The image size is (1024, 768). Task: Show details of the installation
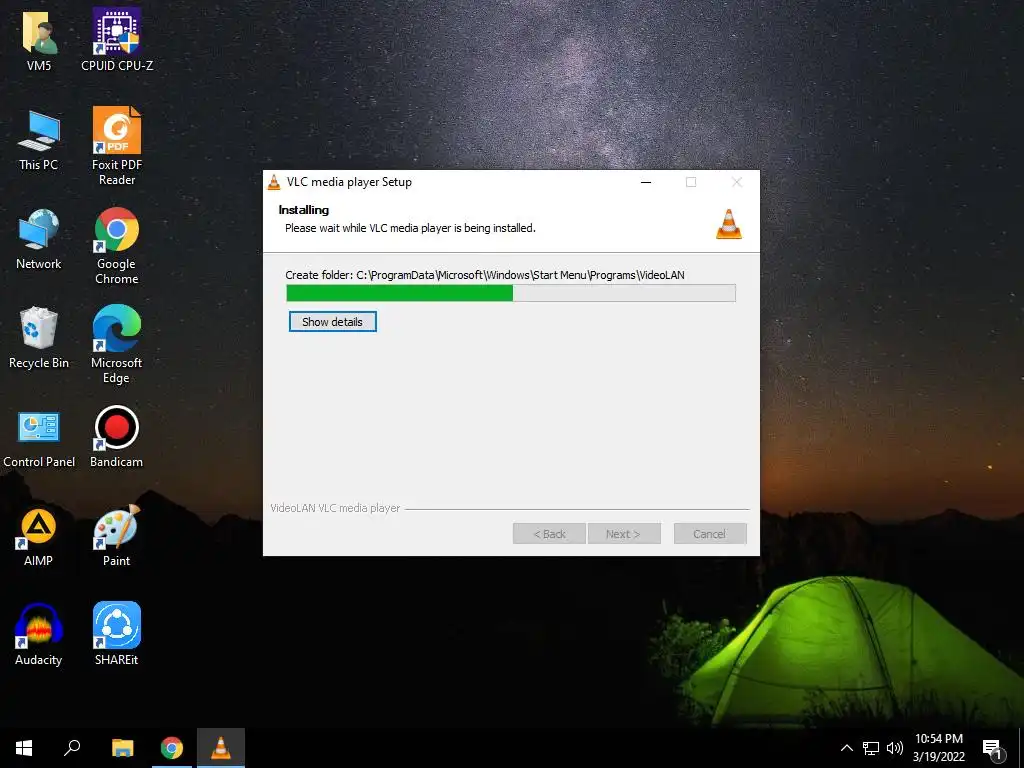pos(332,321)
